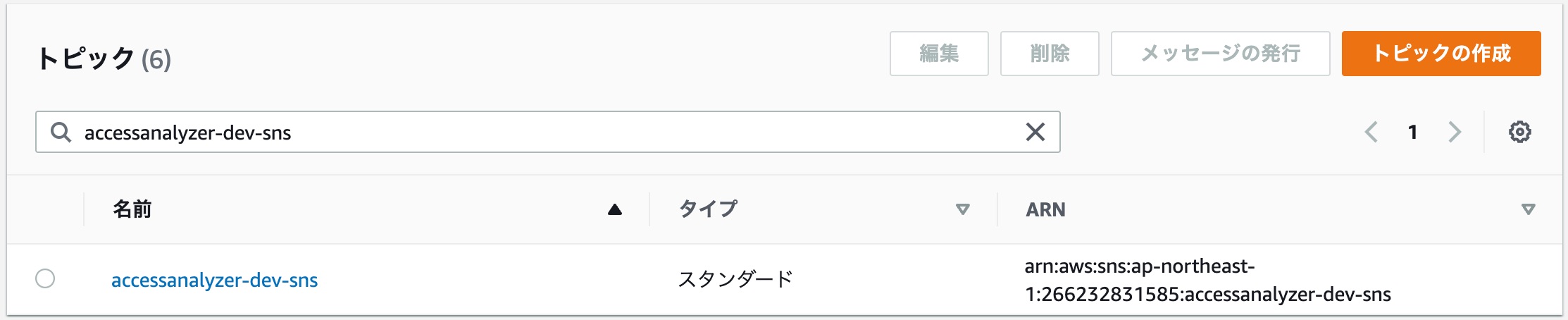Clear the search filter with X icon
Image resolution: width=1568 pixels, height=320 pixels.
click(1035, 132)
